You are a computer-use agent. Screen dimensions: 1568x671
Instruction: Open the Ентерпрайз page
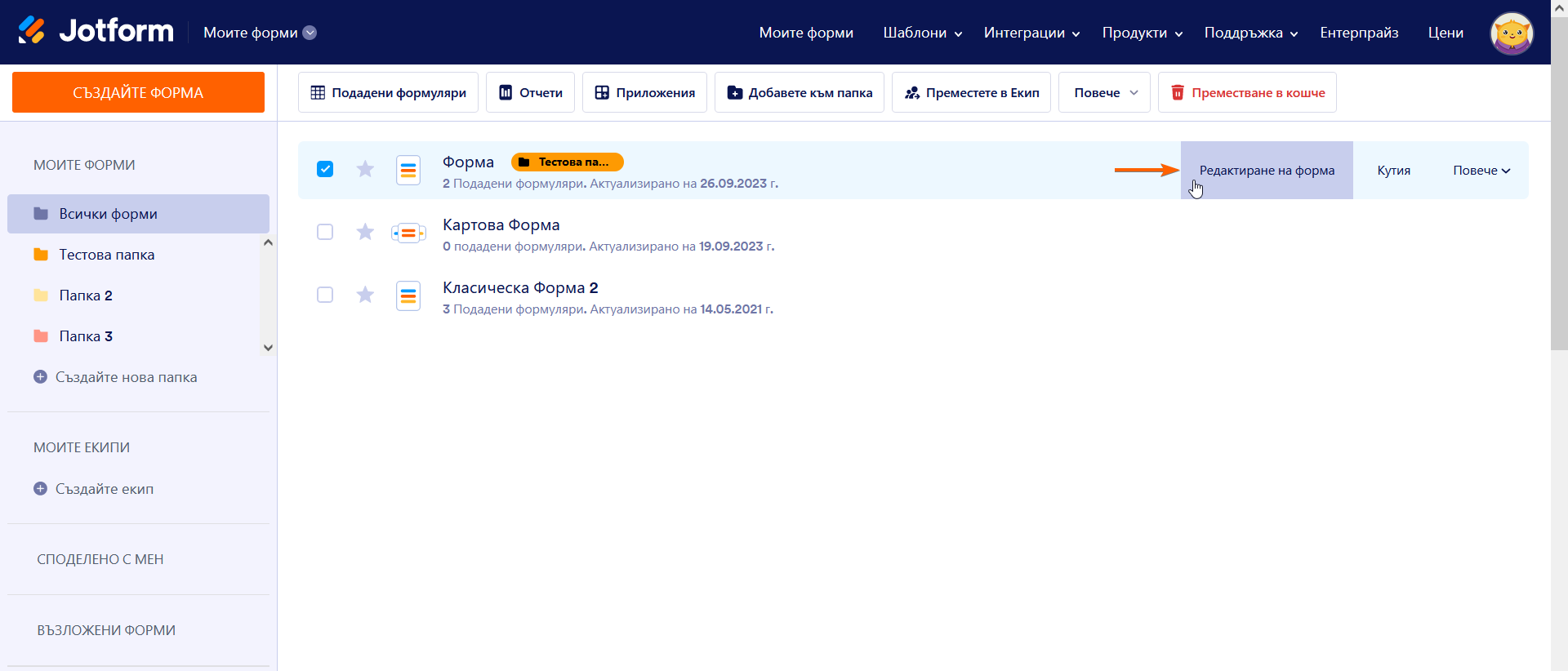(x=1359, y=33)
